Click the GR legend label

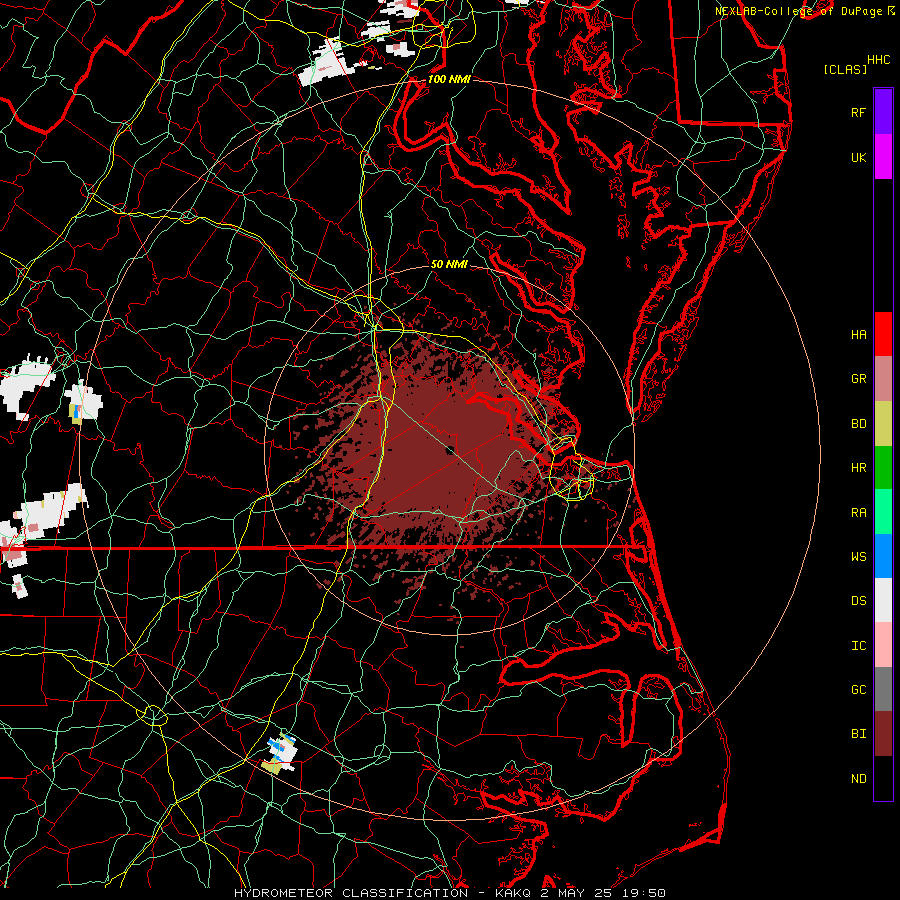coord(858,379)
